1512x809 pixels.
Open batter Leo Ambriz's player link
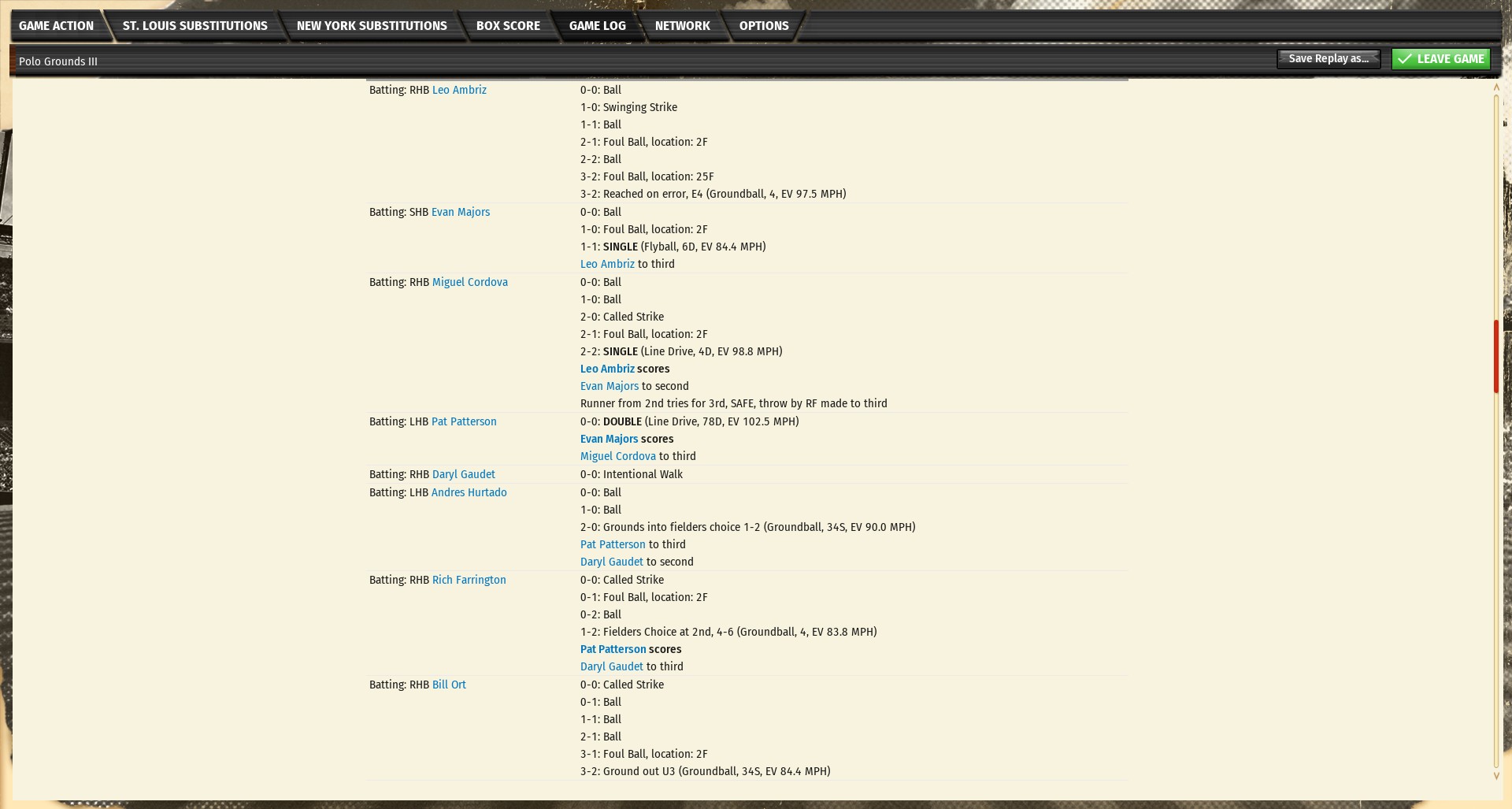[459, 91]
